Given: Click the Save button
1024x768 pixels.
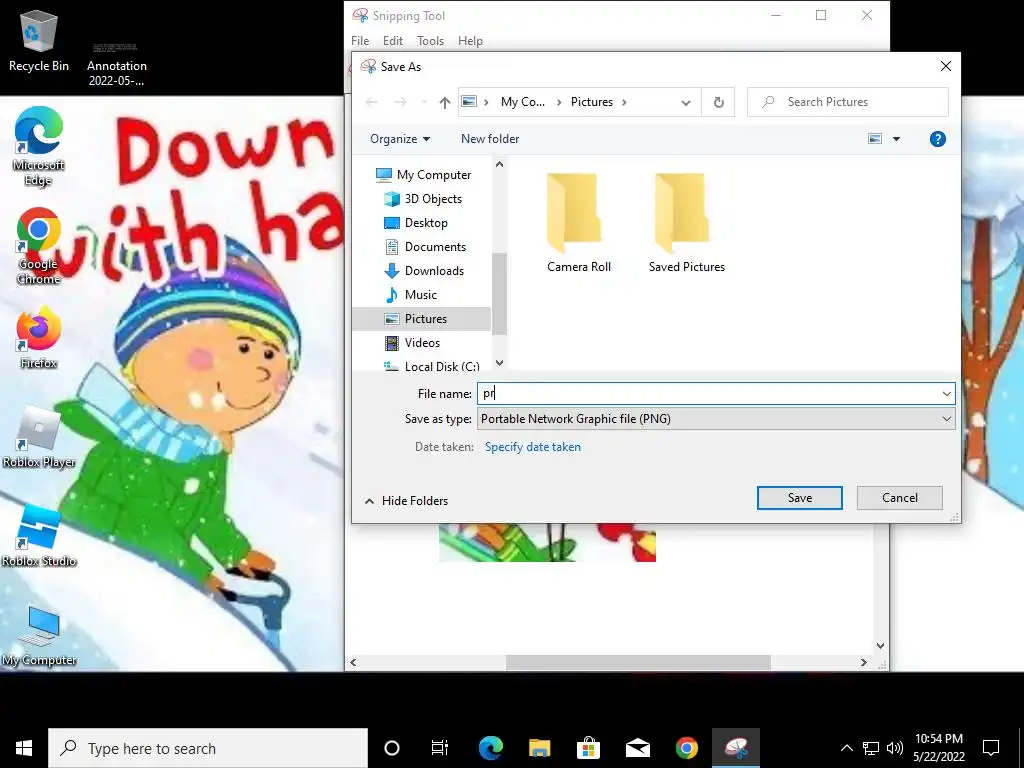Looking at the screenshot, I should tap(800, 498).
